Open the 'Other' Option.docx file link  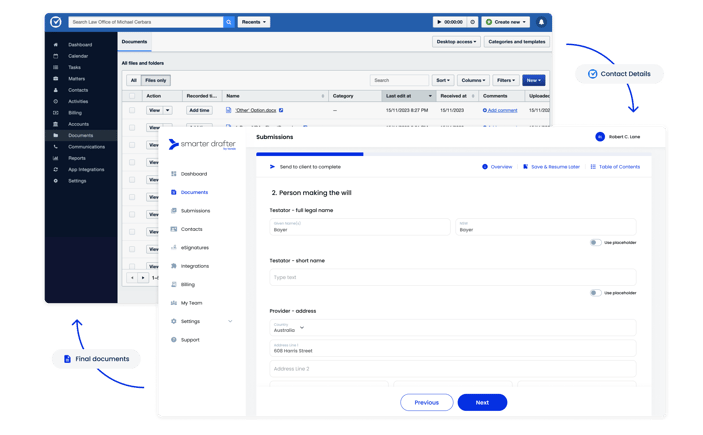(x=256, y=110)
